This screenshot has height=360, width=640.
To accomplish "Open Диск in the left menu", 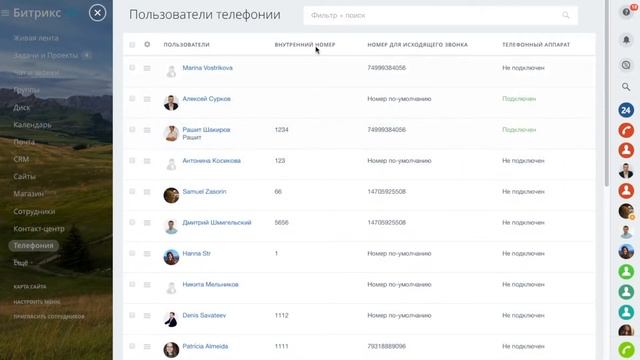I will pyautogui.click(x=22, y=108).
